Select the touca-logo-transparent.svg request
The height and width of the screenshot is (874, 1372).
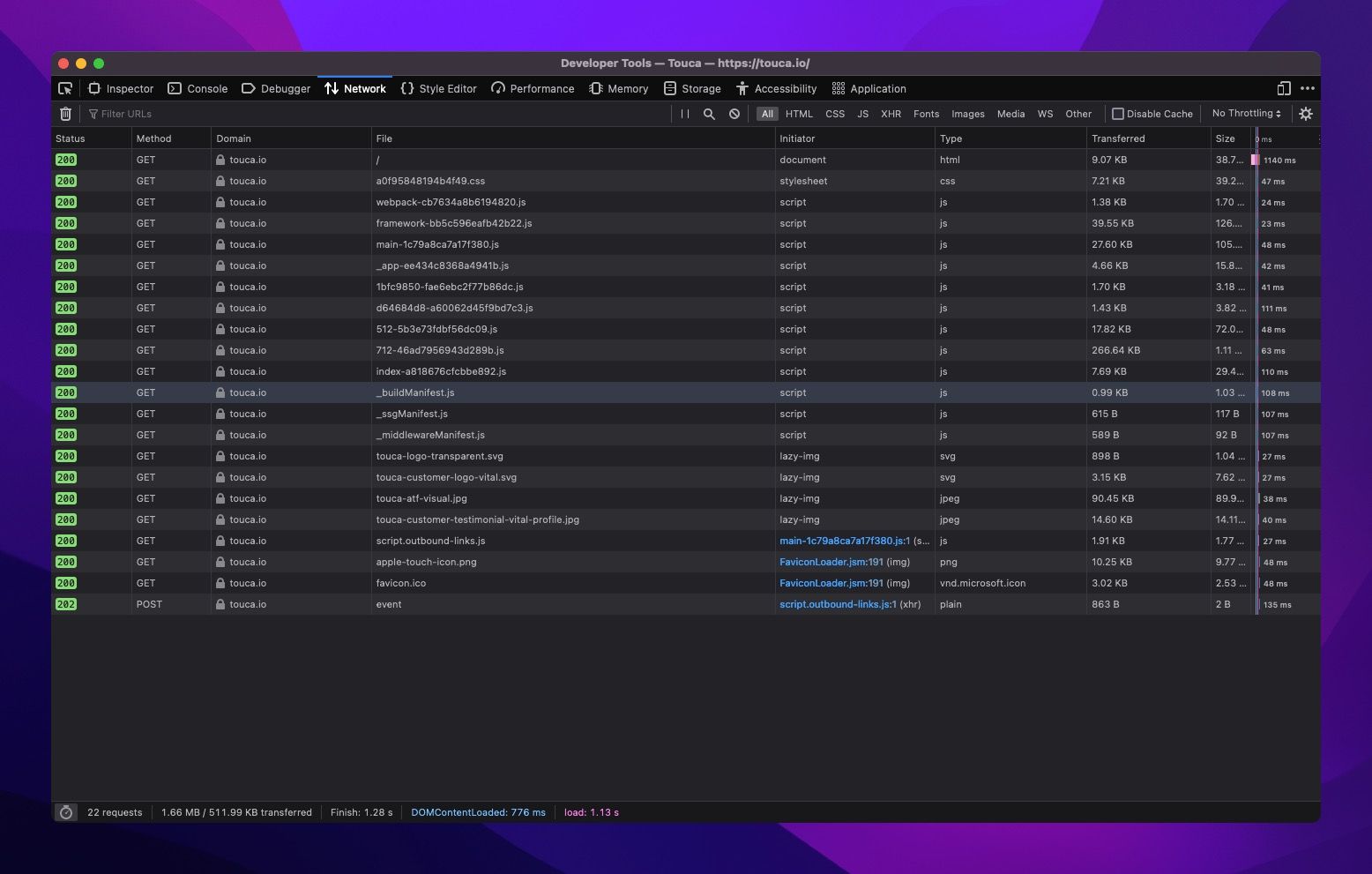(x=686, y=456)
